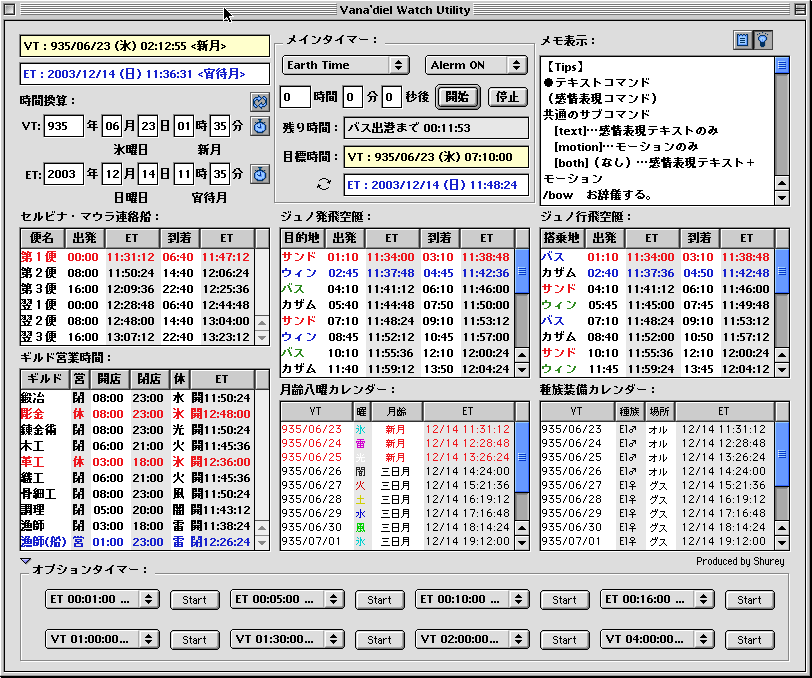This screenshot has width=812, height=678.
Task: Start the VT 04:00:00 option timer
Action: 749,640
